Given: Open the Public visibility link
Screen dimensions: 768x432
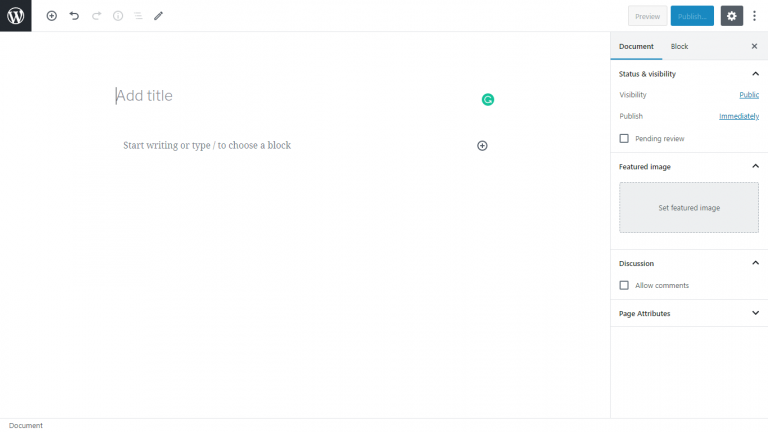Looking at the screenshot, I should [x=749, y=95].
